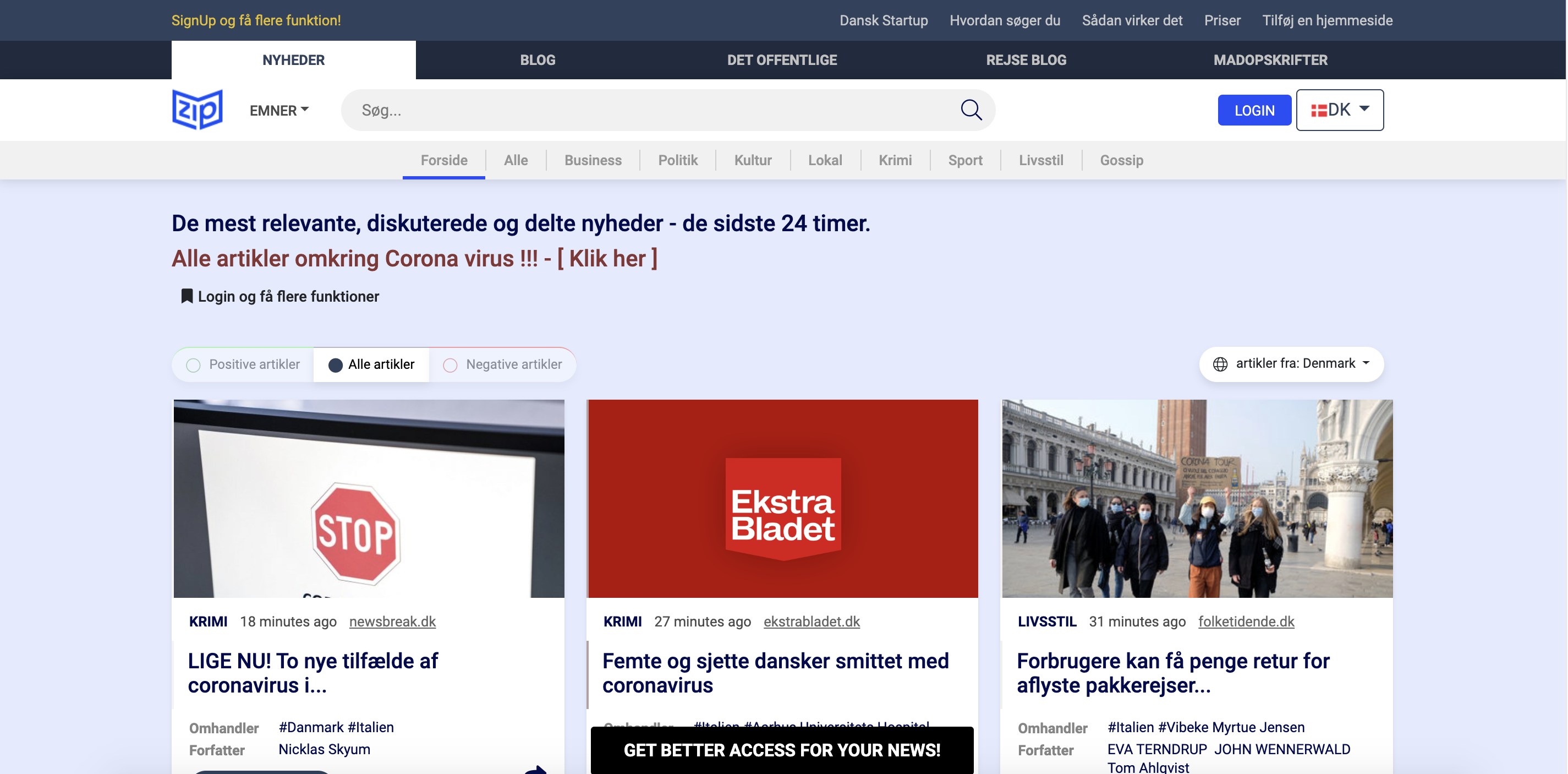Open the Ekstra Bladet article thumbnail
The image size is (1568, 774).
point(783,498)
